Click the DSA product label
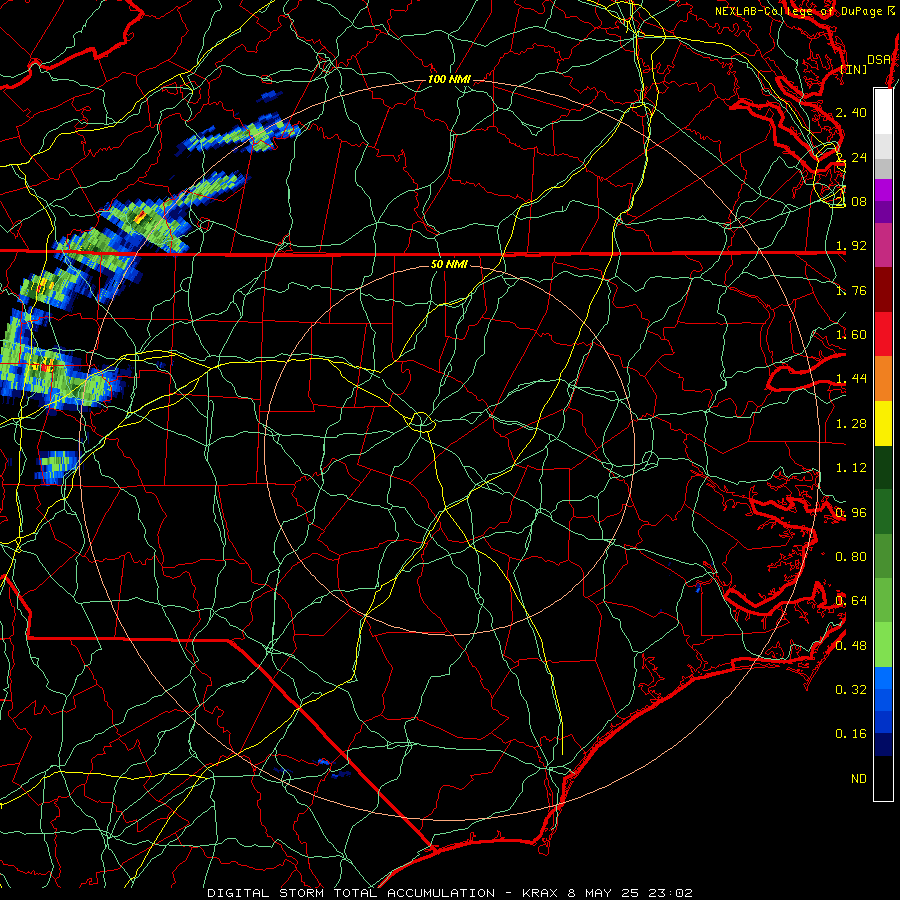900x900 pixels. point(879,59)
